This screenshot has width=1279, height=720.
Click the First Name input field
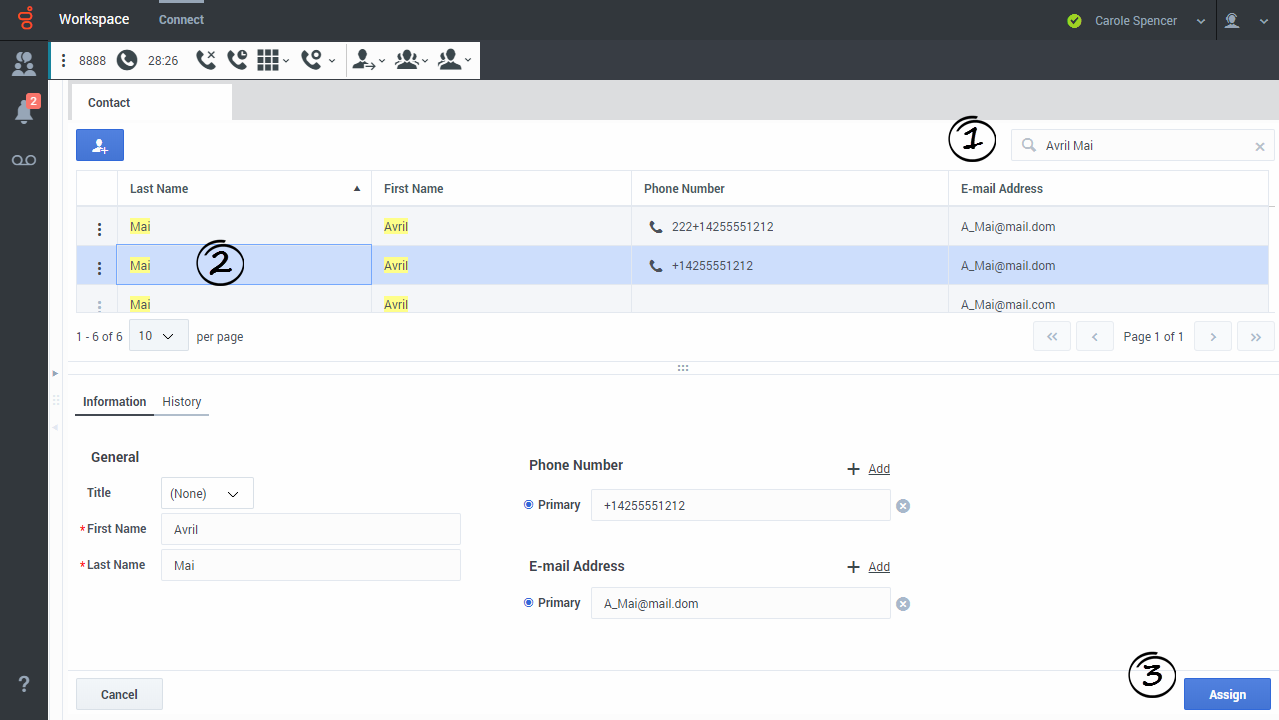310,529
